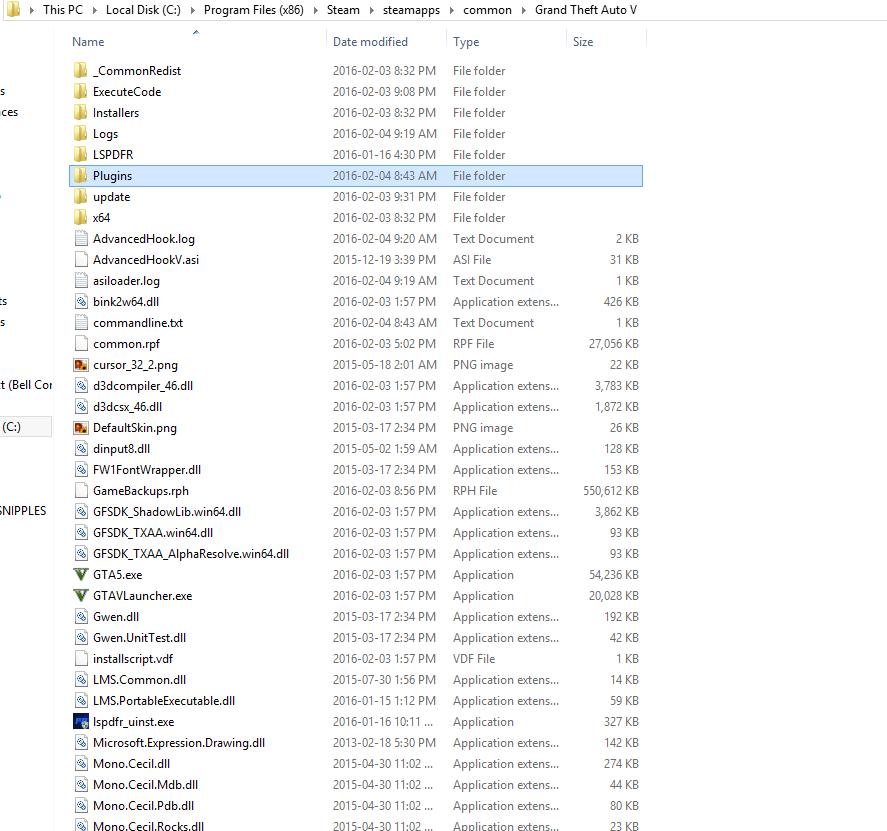Screen dimensions: 887x831
Task: Click the bink2w64.dll file icon
Action: tap(81, 302)
